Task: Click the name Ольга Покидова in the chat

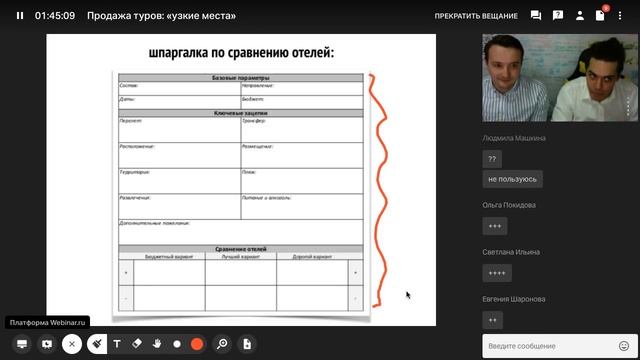Action: pyautogui.click(x=509, y=205)
